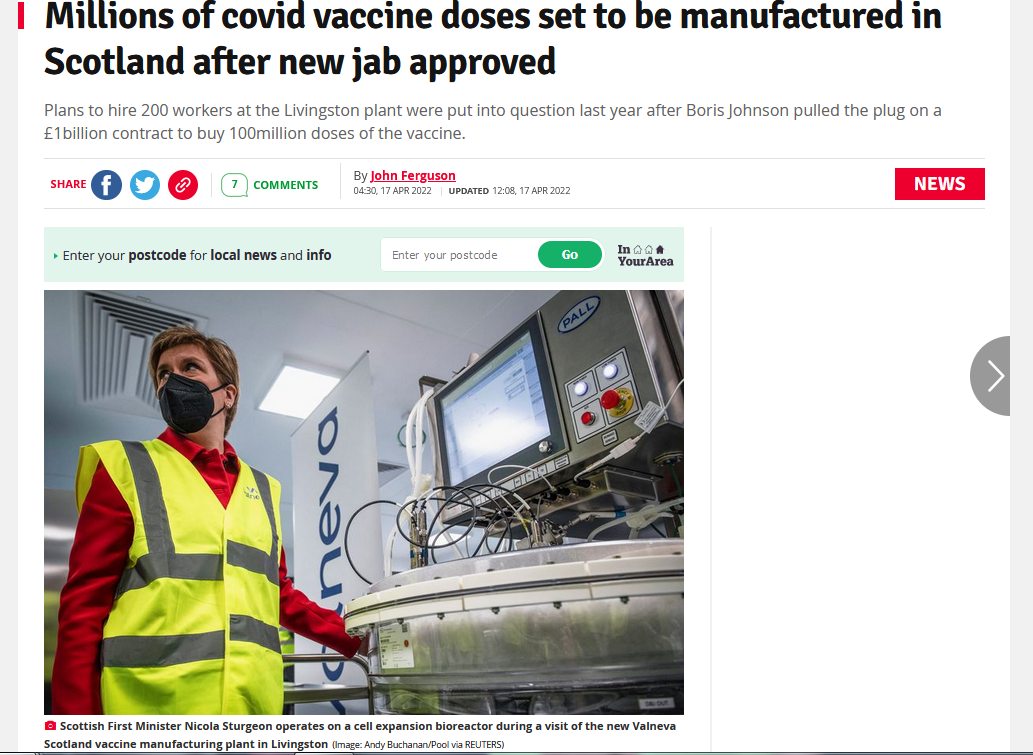This screenshot has width=1033, height=755.
Task: Click the UPDATED timestamp text
Action: [509, 190]
